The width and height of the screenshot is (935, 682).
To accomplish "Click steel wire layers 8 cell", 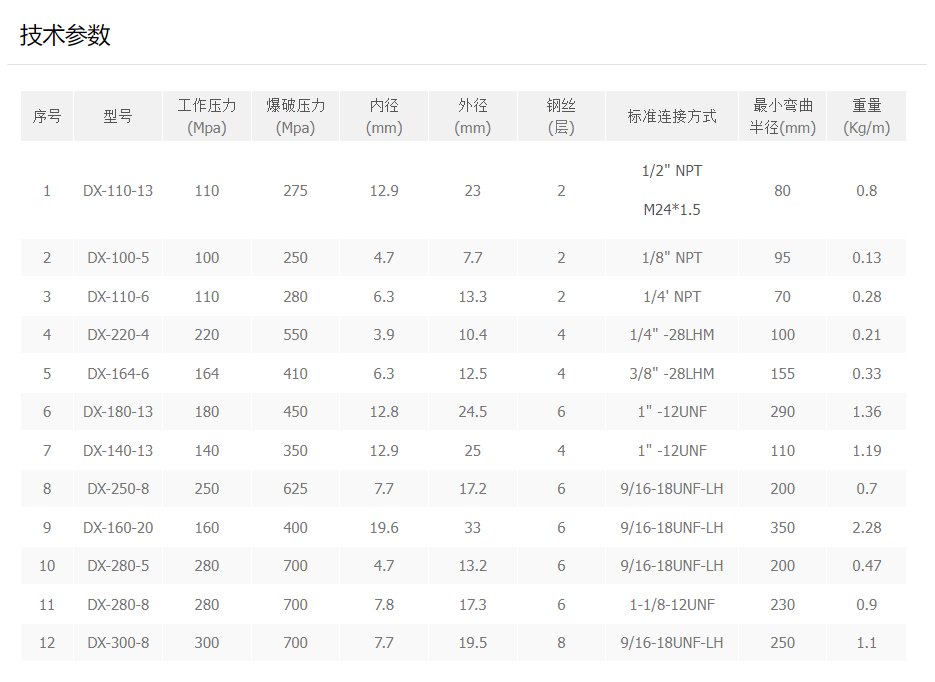I will [561, 643].
